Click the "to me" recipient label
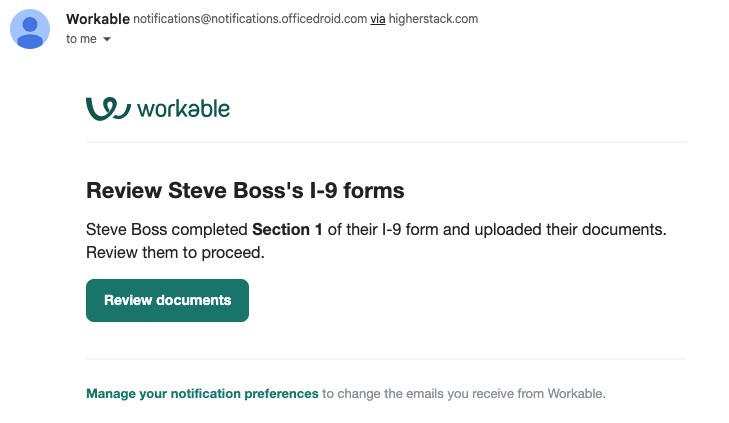 pyautogui.click(x=81, y=39)
